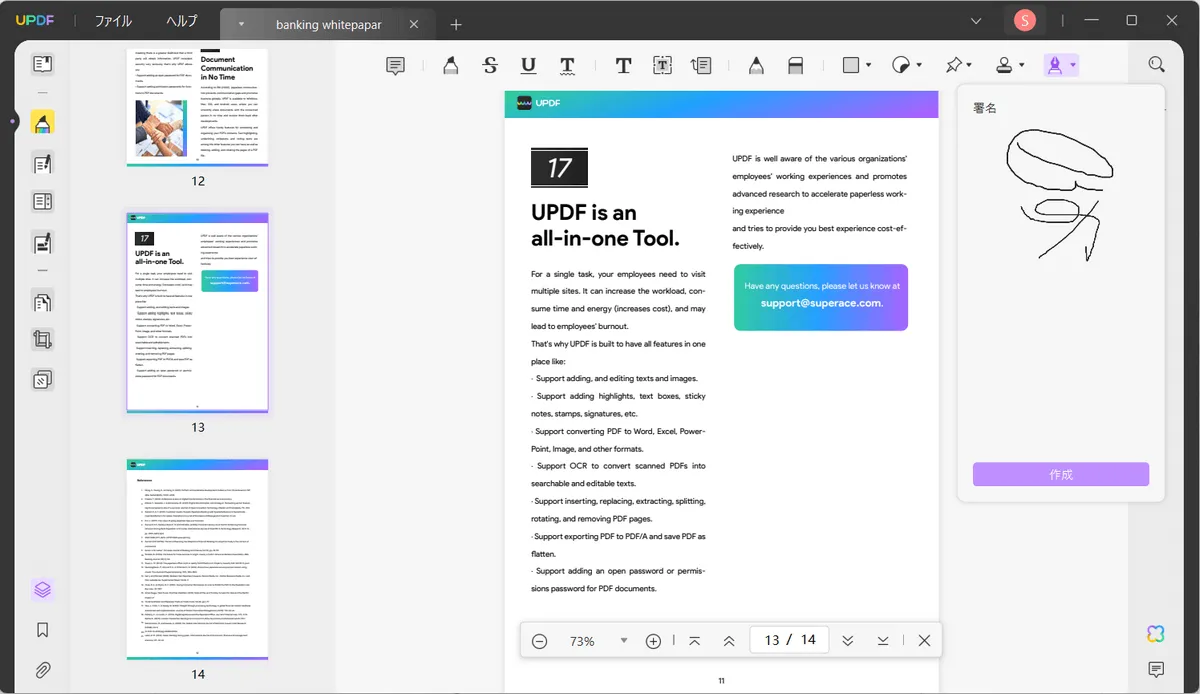
Task: Click the 作成 button in the signature panel
Action: click(x=1061, y=474)
